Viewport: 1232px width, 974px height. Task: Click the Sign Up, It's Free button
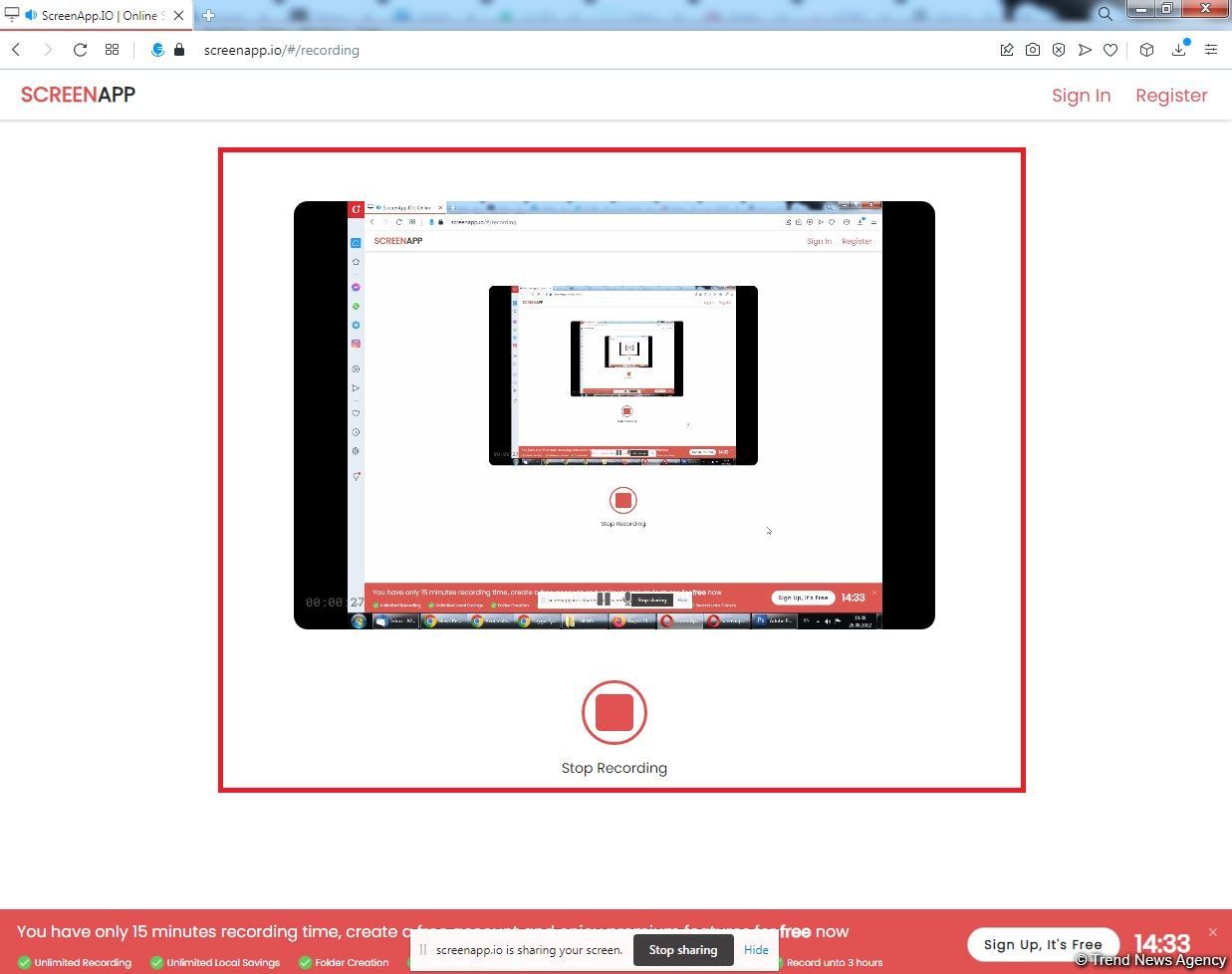1043,944
